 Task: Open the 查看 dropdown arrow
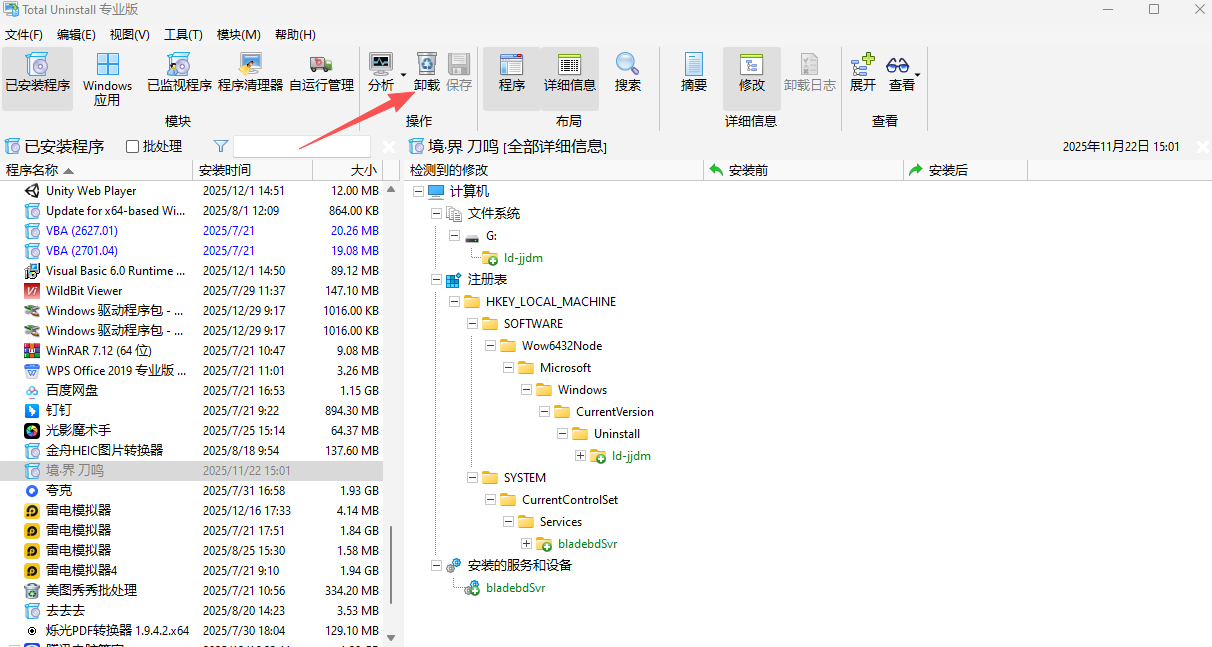[915, 75]
